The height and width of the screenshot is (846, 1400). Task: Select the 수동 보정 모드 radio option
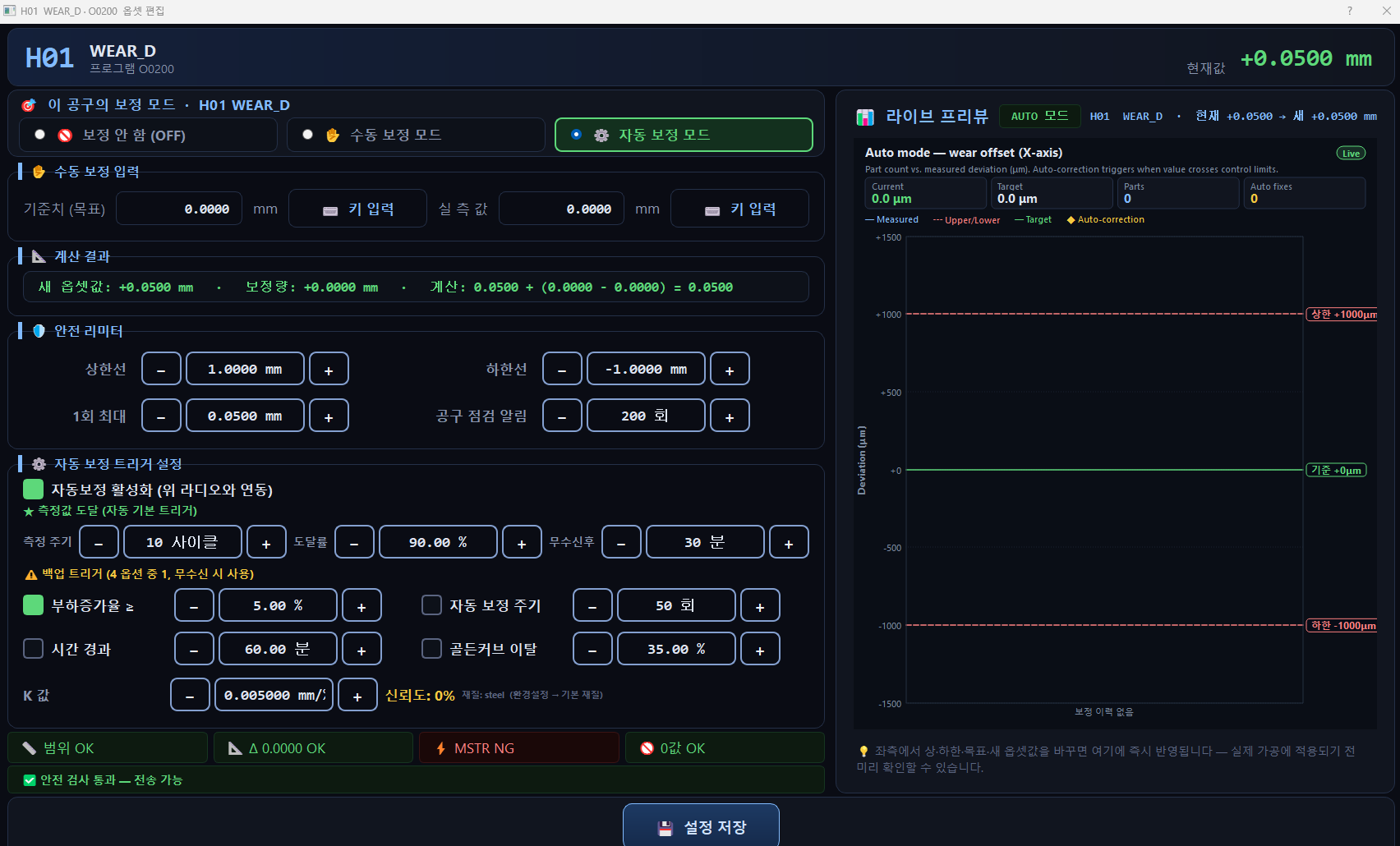pyautogui.click(x=416, y=135)
